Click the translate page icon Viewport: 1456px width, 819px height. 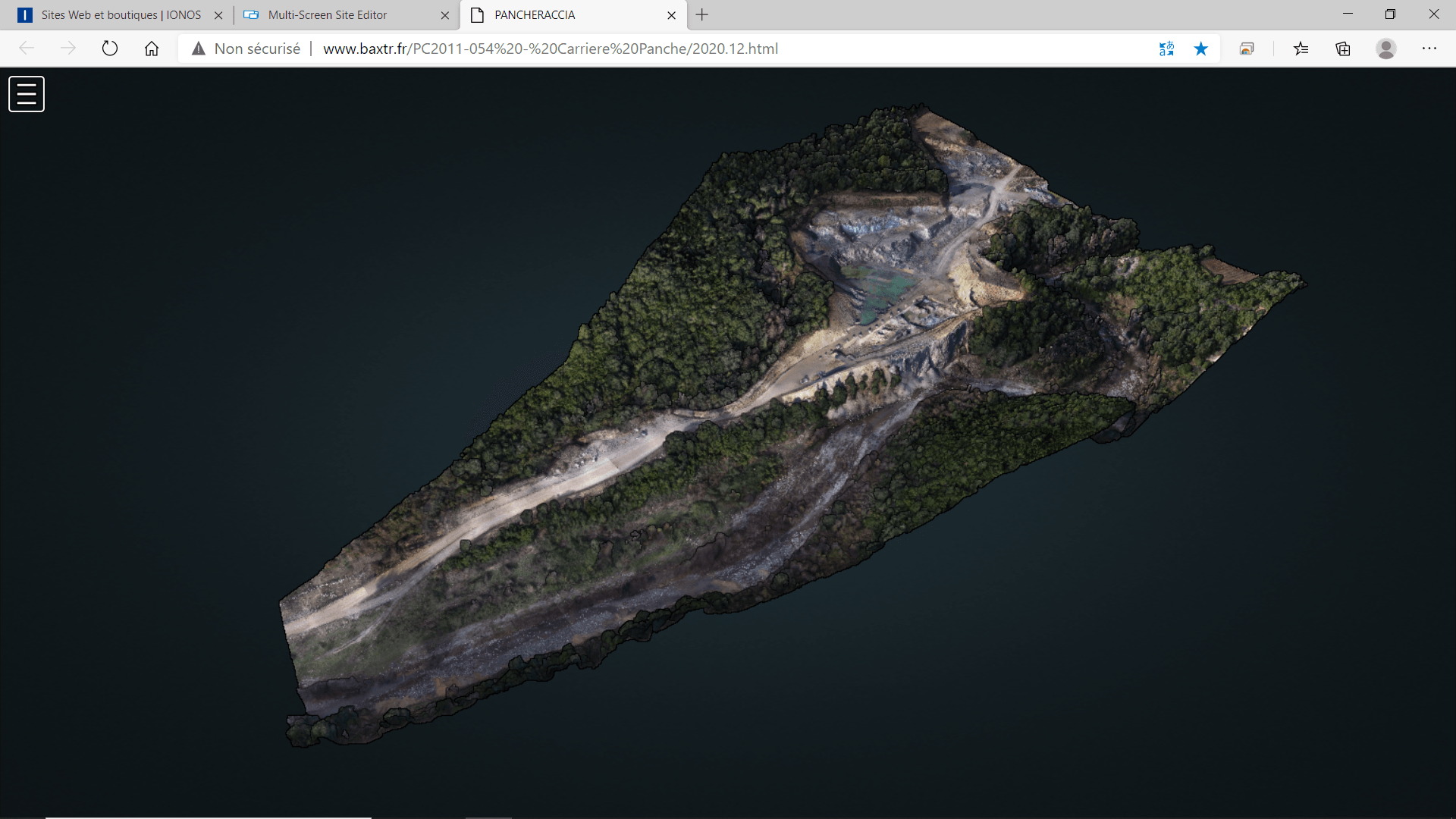[x=1166, y=49]
